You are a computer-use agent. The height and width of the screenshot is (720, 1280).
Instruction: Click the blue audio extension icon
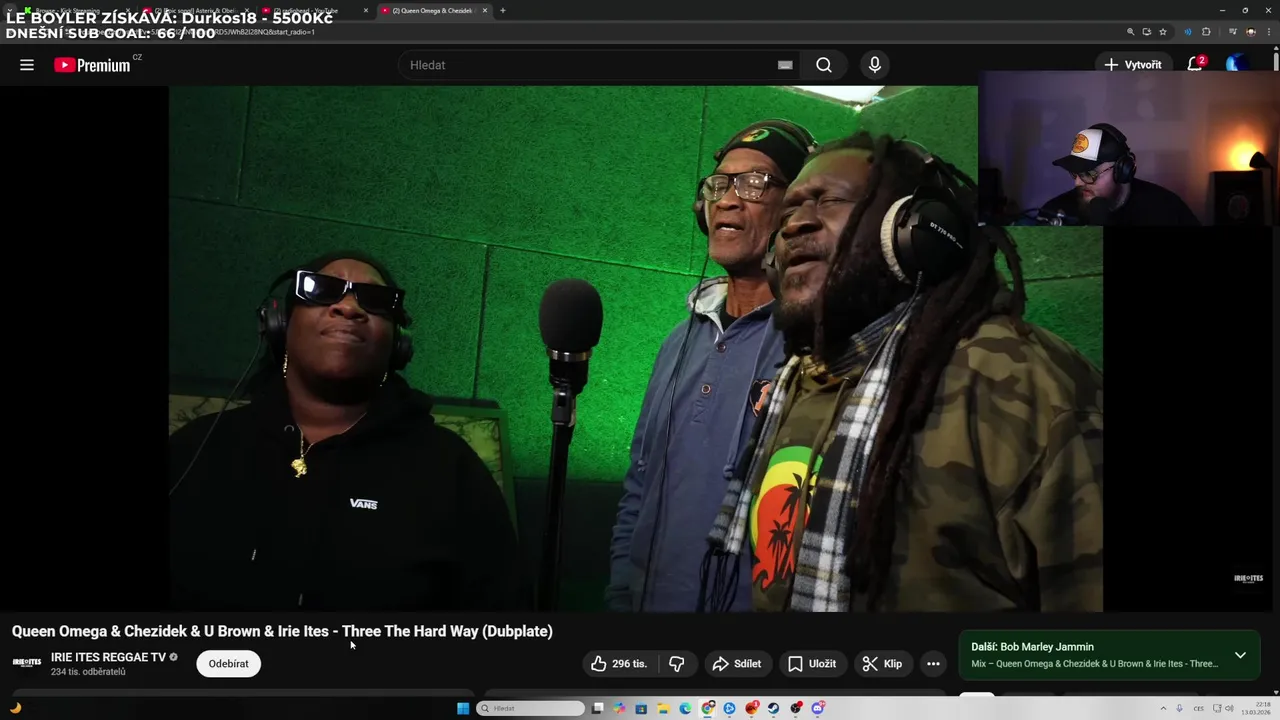1188,32
